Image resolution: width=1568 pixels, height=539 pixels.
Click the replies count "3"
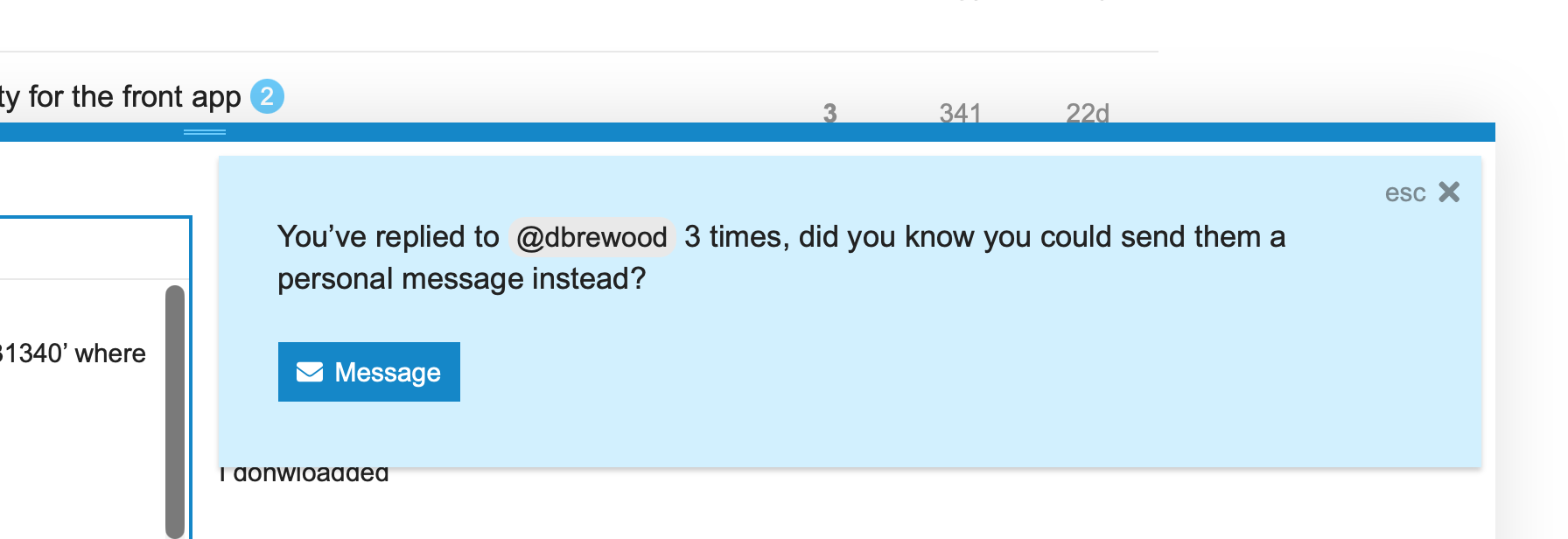[829, 113]
